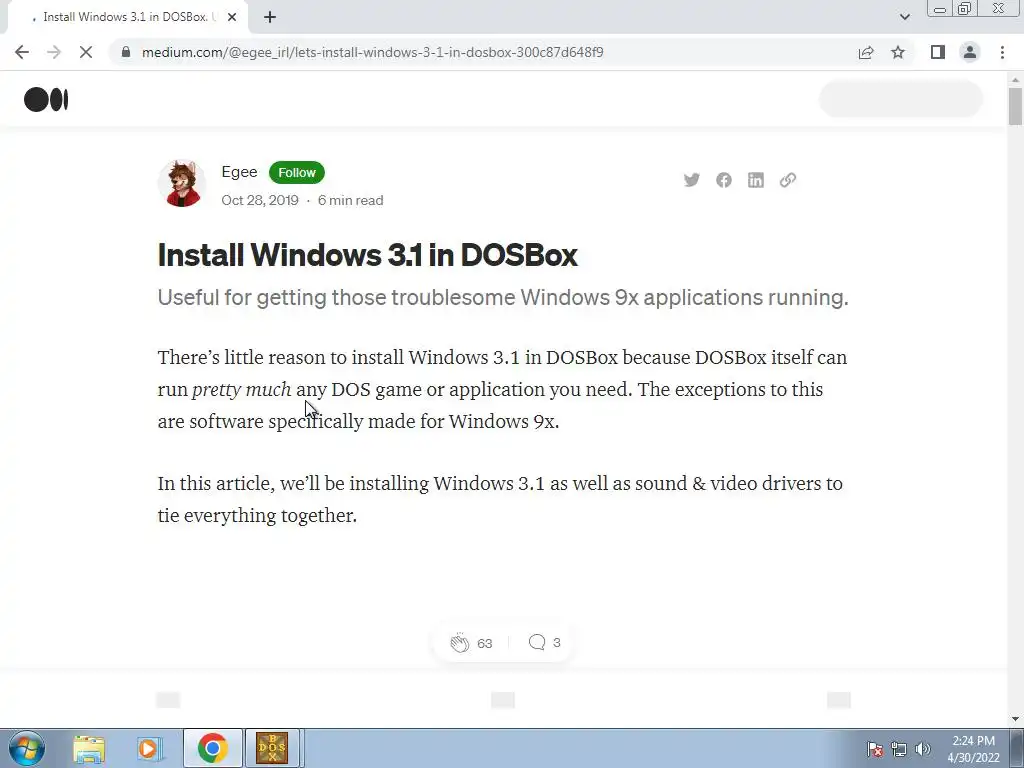This screenshot has height=768, width=1024.
Task: Bookmark this page with the star
Action: pos(898,52)
